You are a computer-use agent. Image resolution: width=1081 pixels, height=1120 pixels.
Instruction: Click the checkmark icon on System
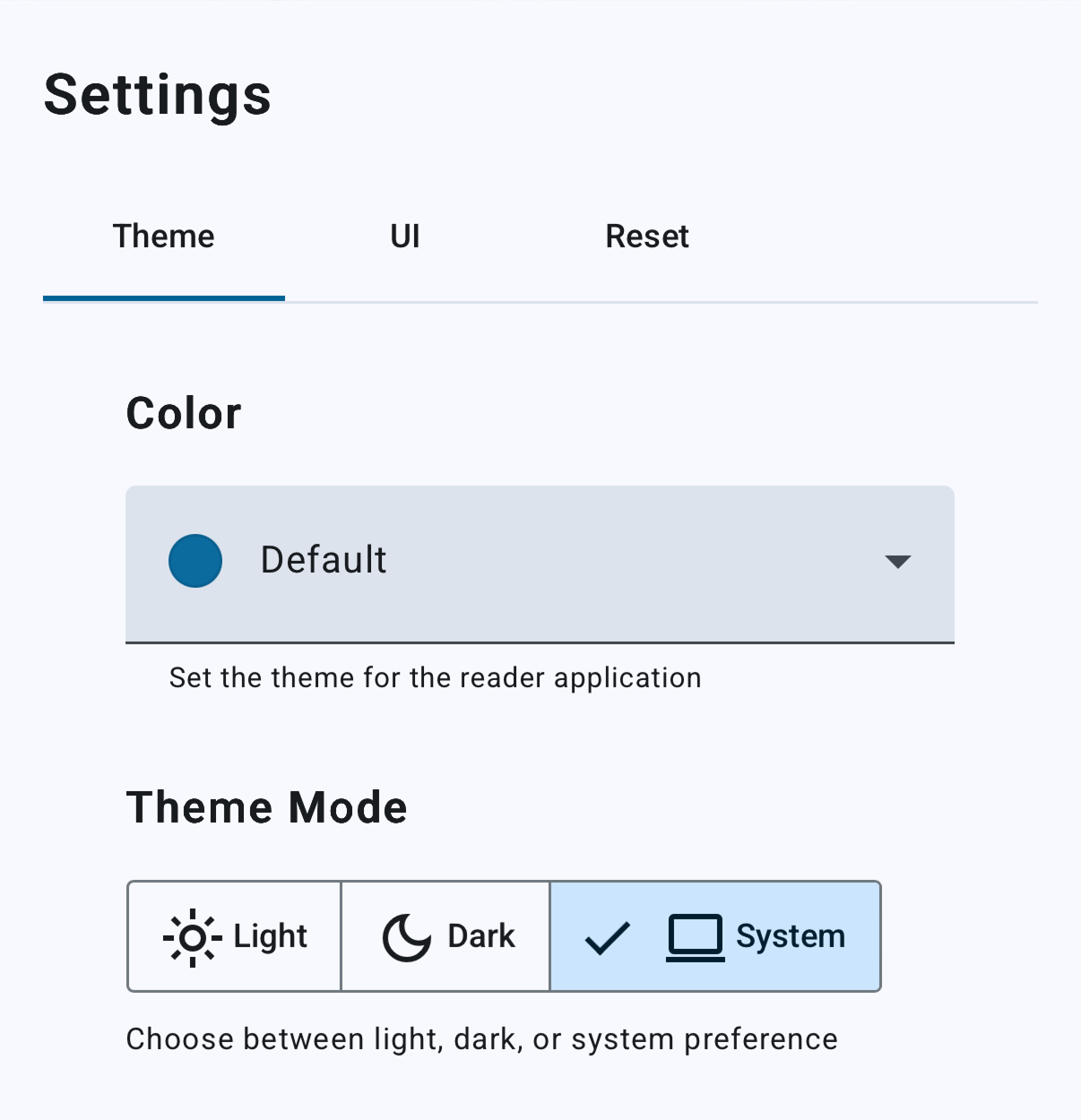pyautogui.click(x=607, y=938)
